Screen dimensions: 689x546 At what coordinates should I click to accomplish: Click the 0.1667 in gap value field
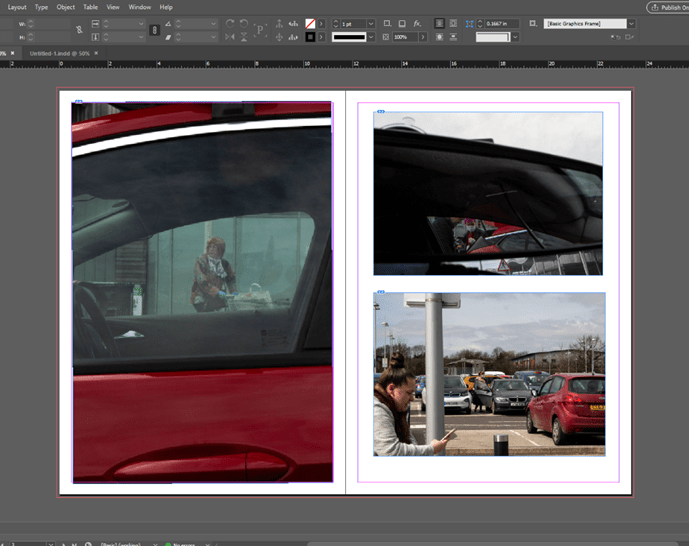click(498, 23)
